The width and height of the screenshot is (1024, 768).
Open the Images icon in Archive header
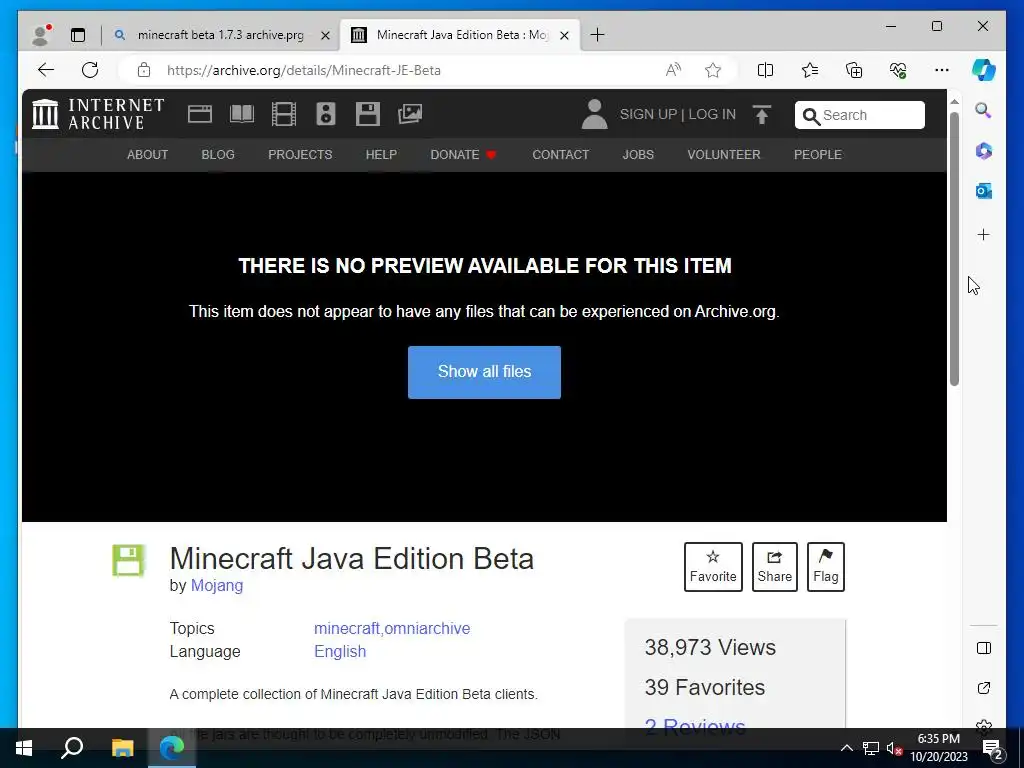(410, 114)
